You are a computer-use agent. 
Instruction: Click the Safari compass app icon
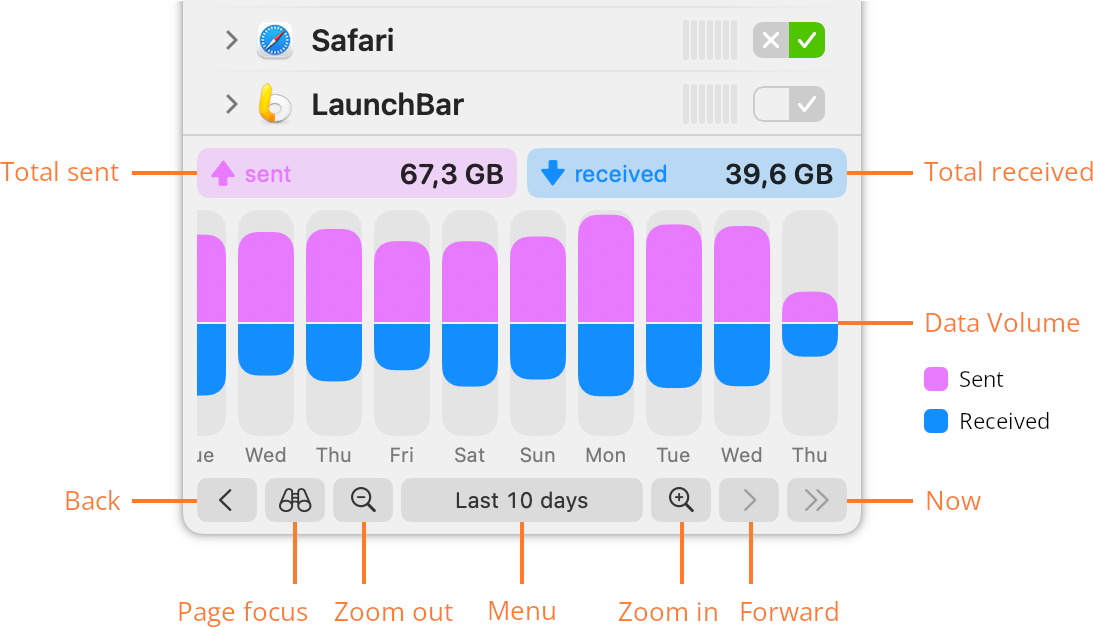275,40
